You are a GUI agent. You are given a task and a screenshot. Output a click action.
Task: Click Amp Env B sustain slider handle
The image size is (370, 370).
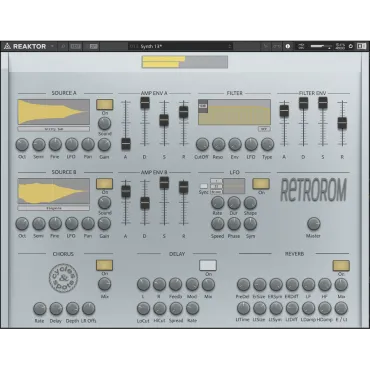(x=164, y=183)
